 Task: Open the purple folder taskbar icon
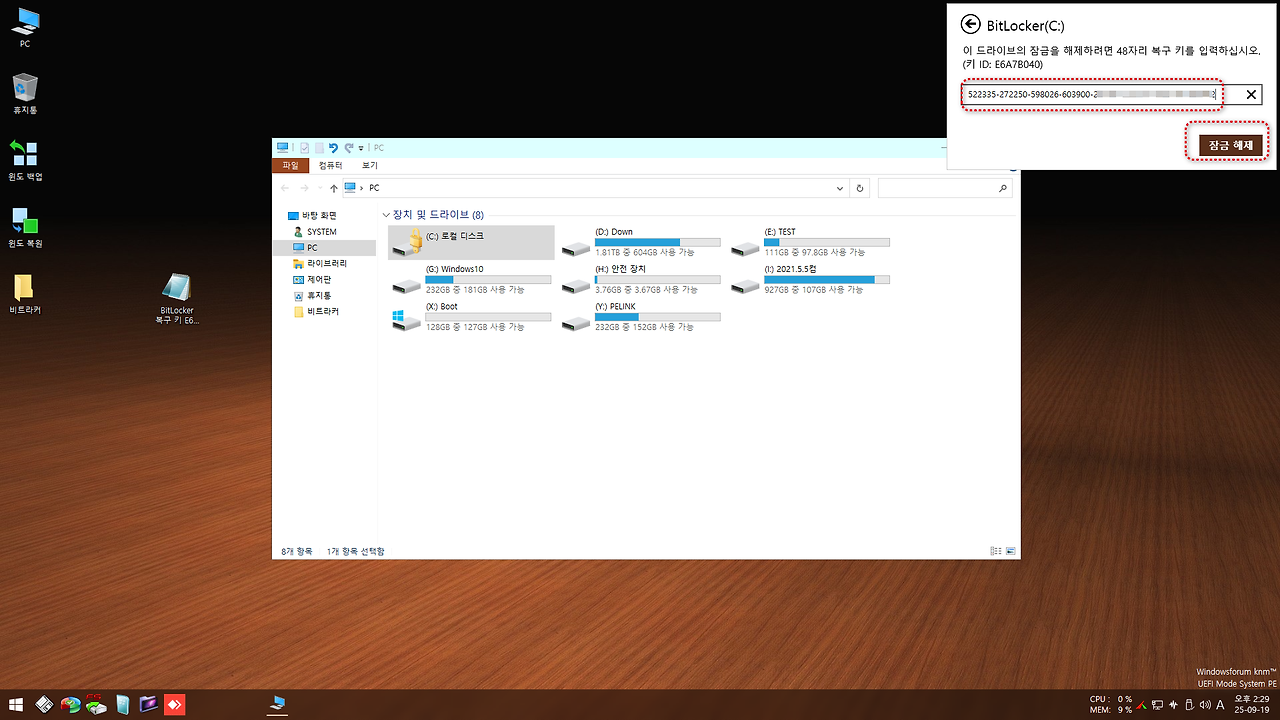pyautogui.click(x=148, y=705)
